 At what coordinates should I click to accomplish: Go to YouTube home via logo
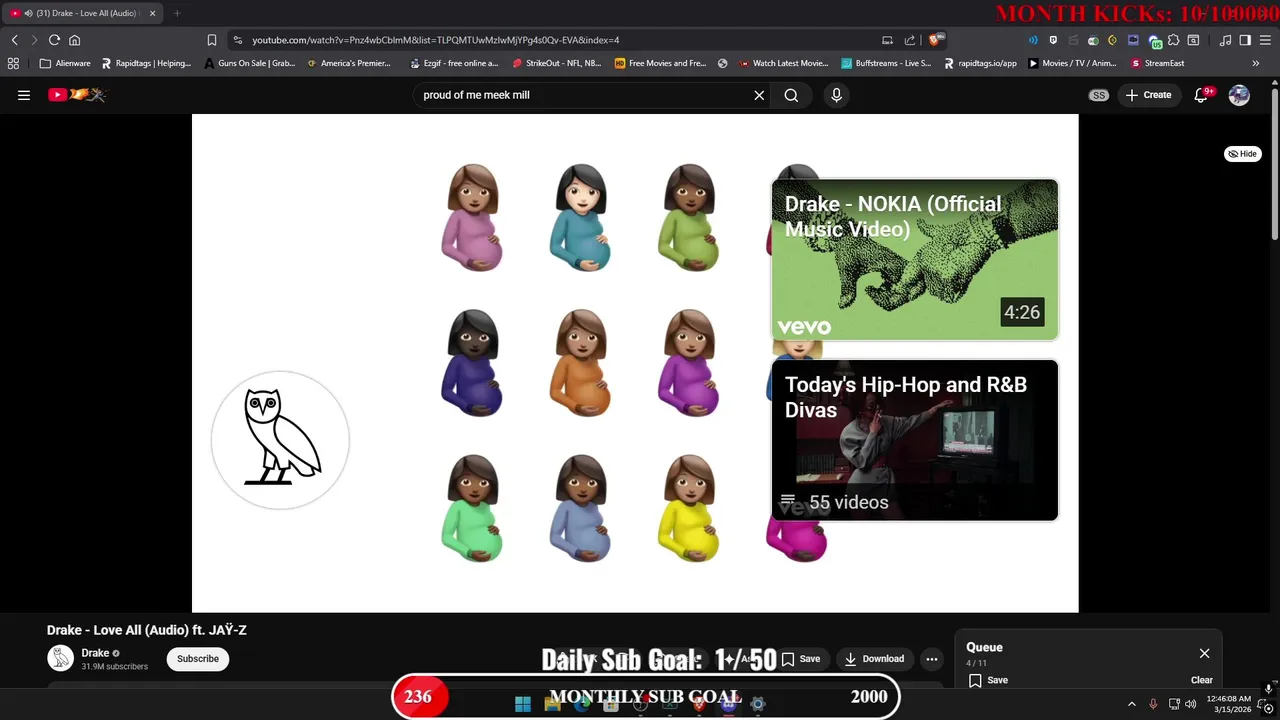[77, 95]
